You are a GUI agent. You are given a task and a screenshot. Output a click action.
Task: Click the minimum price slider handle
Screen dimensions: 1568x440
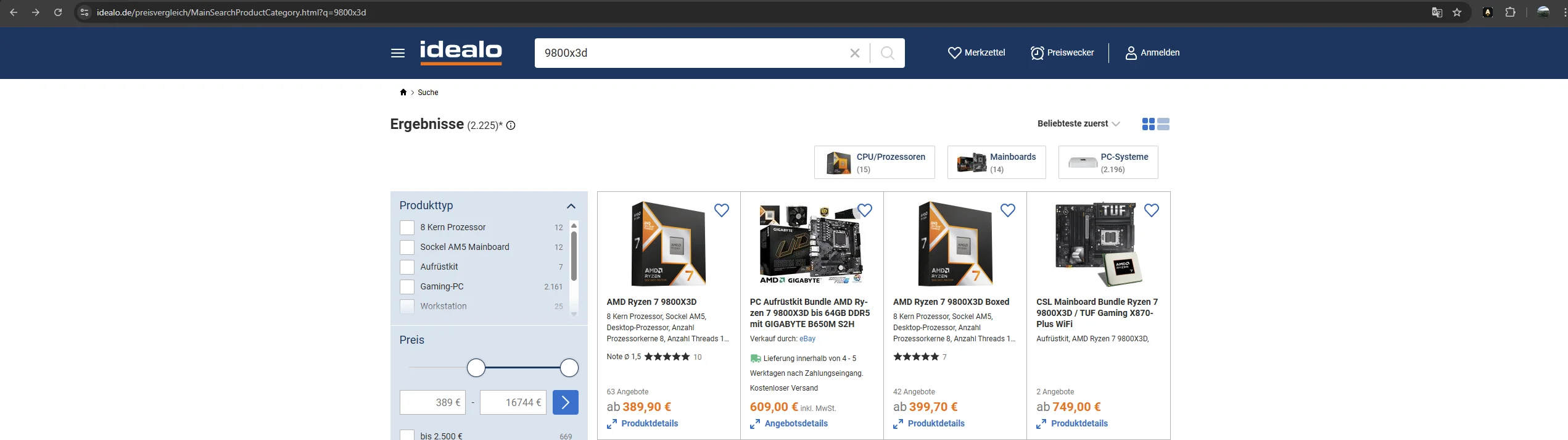point(476,368)
